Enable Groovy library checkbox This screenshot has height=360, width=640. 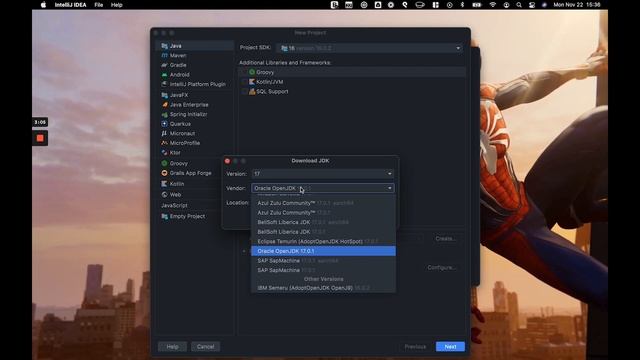pos(244,72)
